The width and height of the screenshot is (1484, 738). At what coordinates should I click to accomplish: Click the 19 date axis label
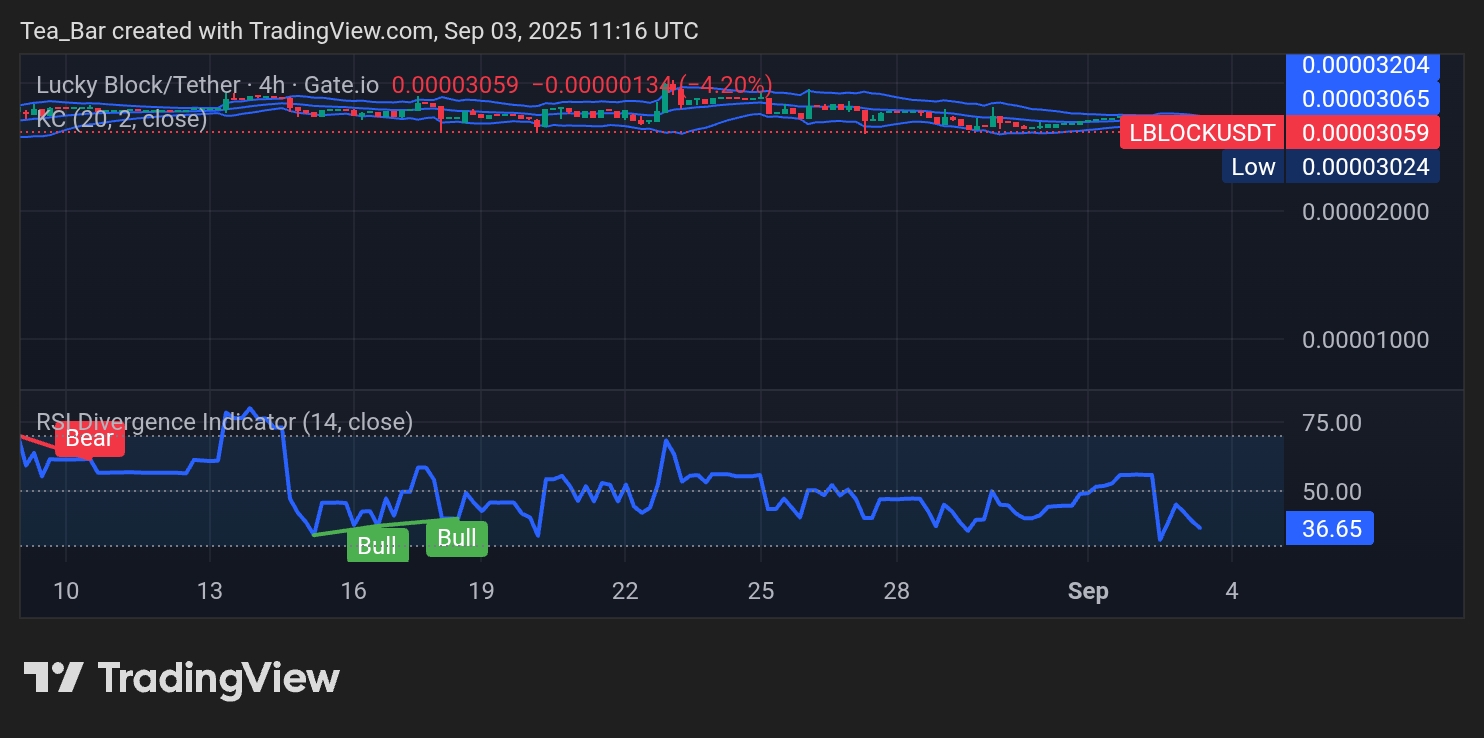pos(481,591)
